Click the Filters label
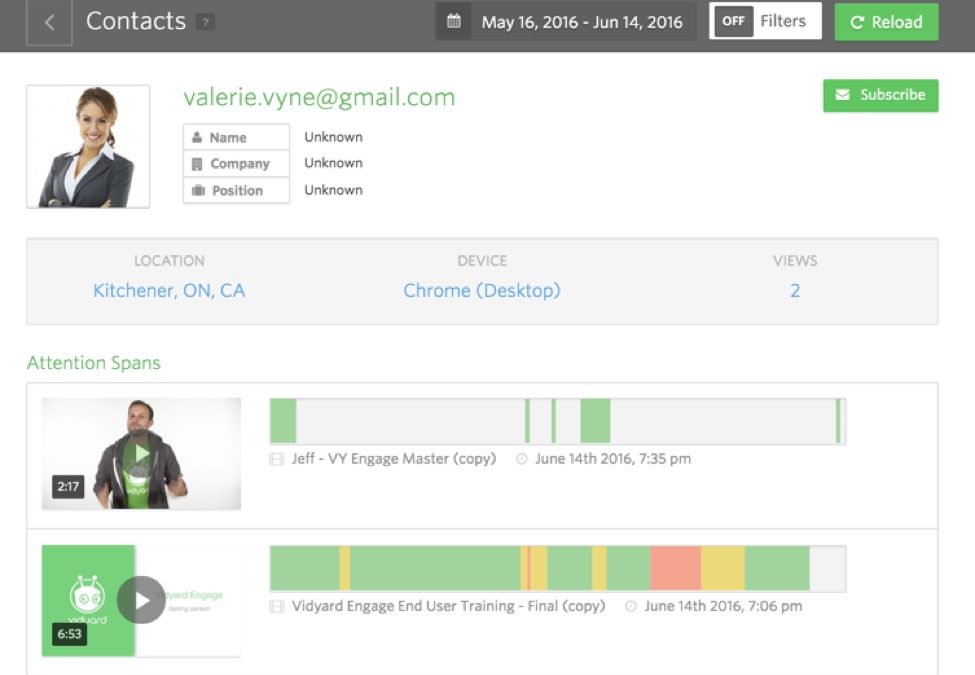This screenshot has width=975, height=675. click(783, 21)
